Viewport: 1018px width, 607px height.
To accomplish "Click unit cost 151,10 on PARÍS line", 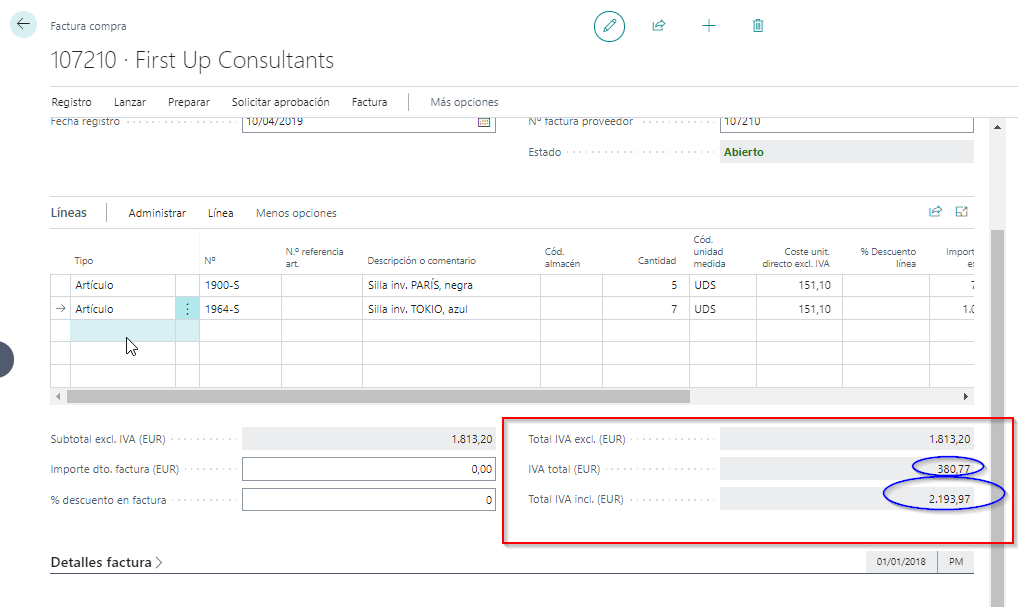I will point(814,285).
